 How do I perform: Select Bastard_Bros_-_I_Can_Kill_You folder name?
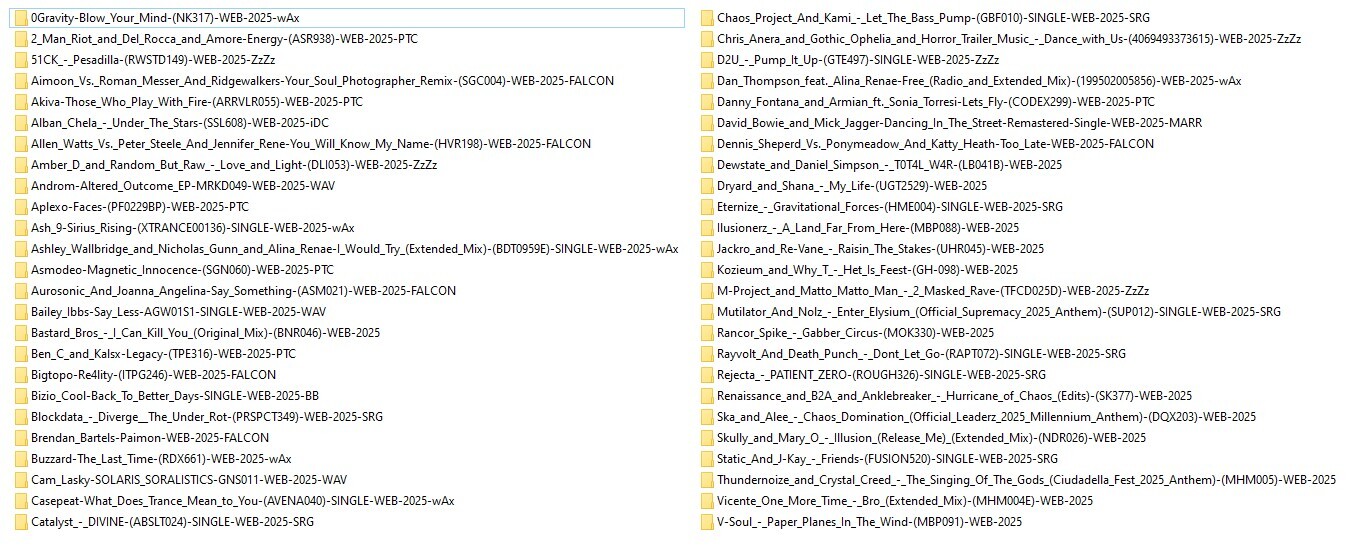pos(205,333)
